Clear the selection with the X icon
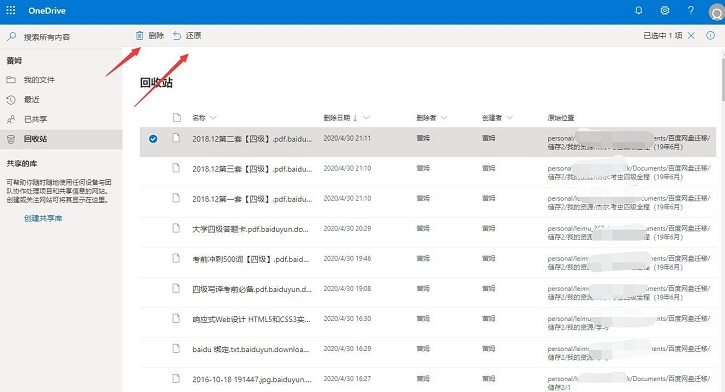 691,36
